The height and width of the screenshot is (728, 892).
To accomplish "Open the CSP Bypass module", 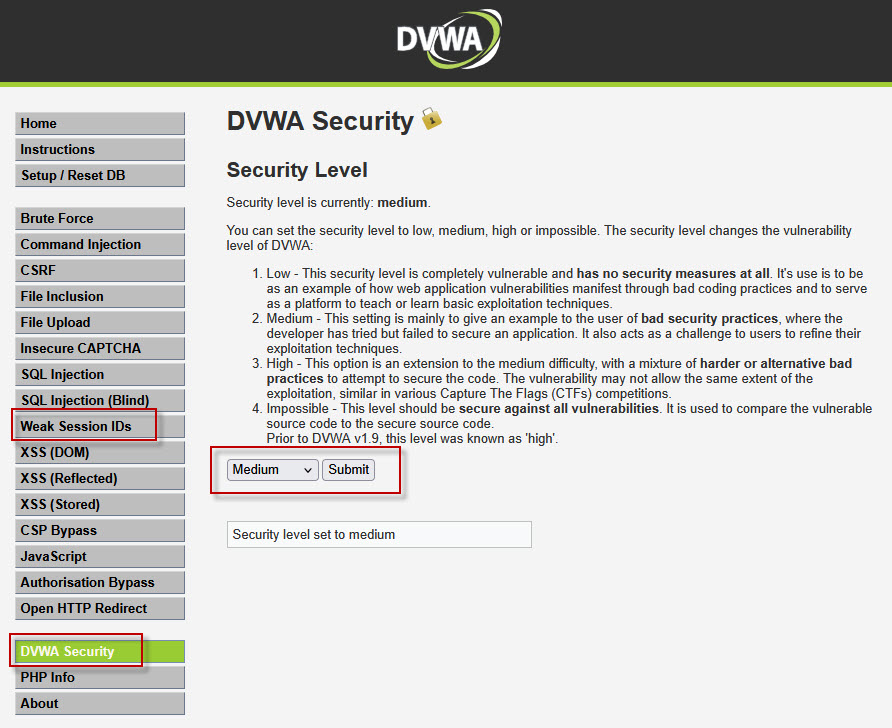I will coord(100,531).
